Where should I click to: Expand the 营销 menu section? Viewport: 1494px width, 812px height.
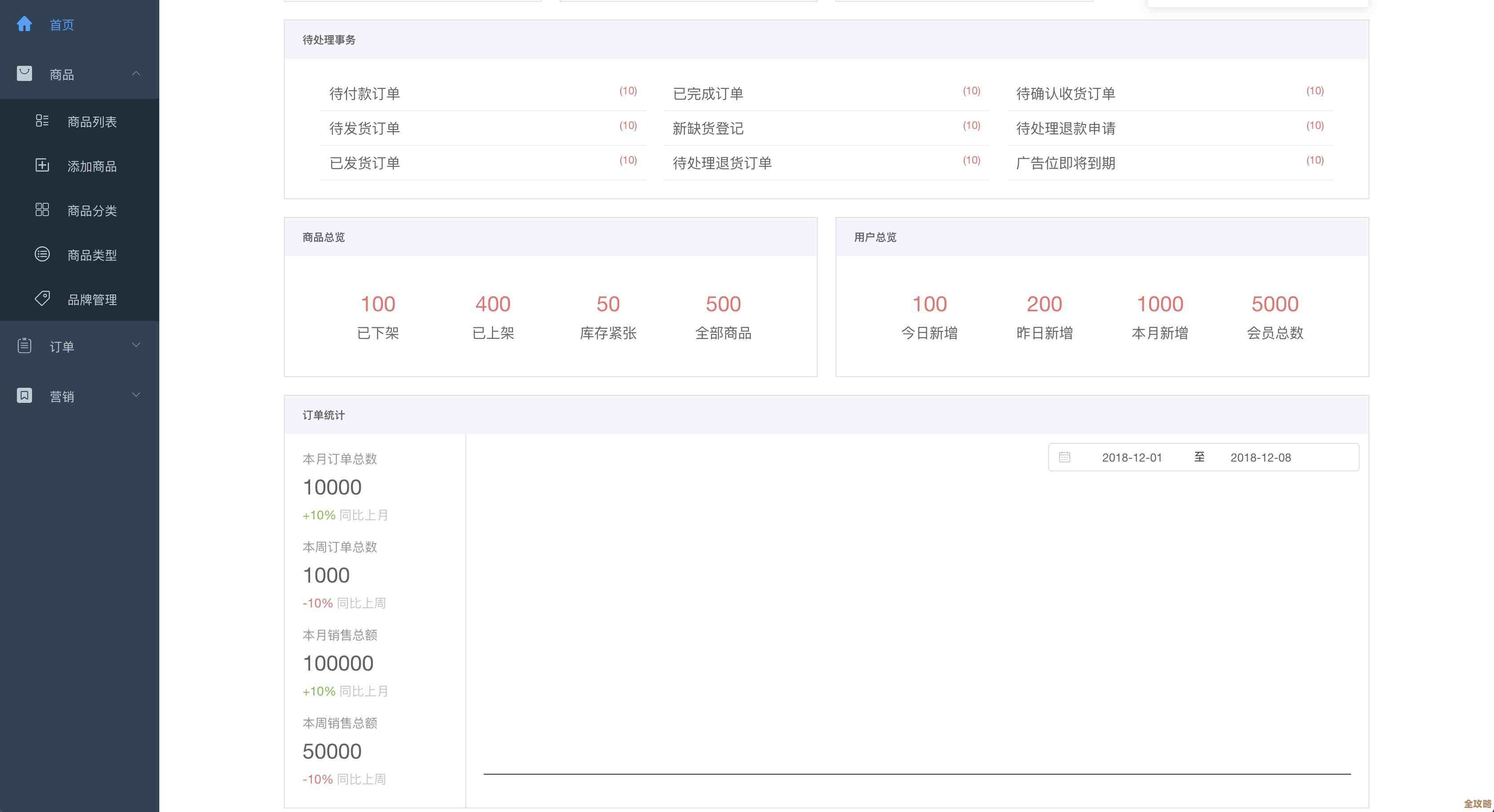pyautogui.click(x=136, y=395)
